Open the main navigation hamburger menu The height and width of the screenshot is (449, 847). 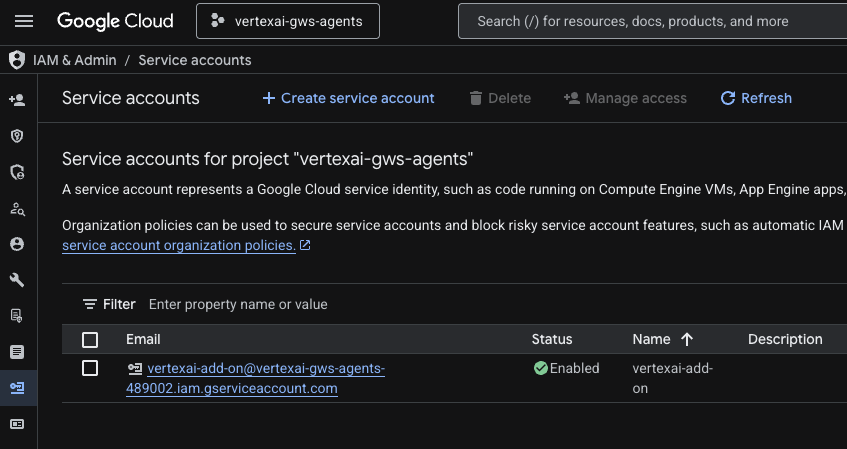(x=25, y=21)
